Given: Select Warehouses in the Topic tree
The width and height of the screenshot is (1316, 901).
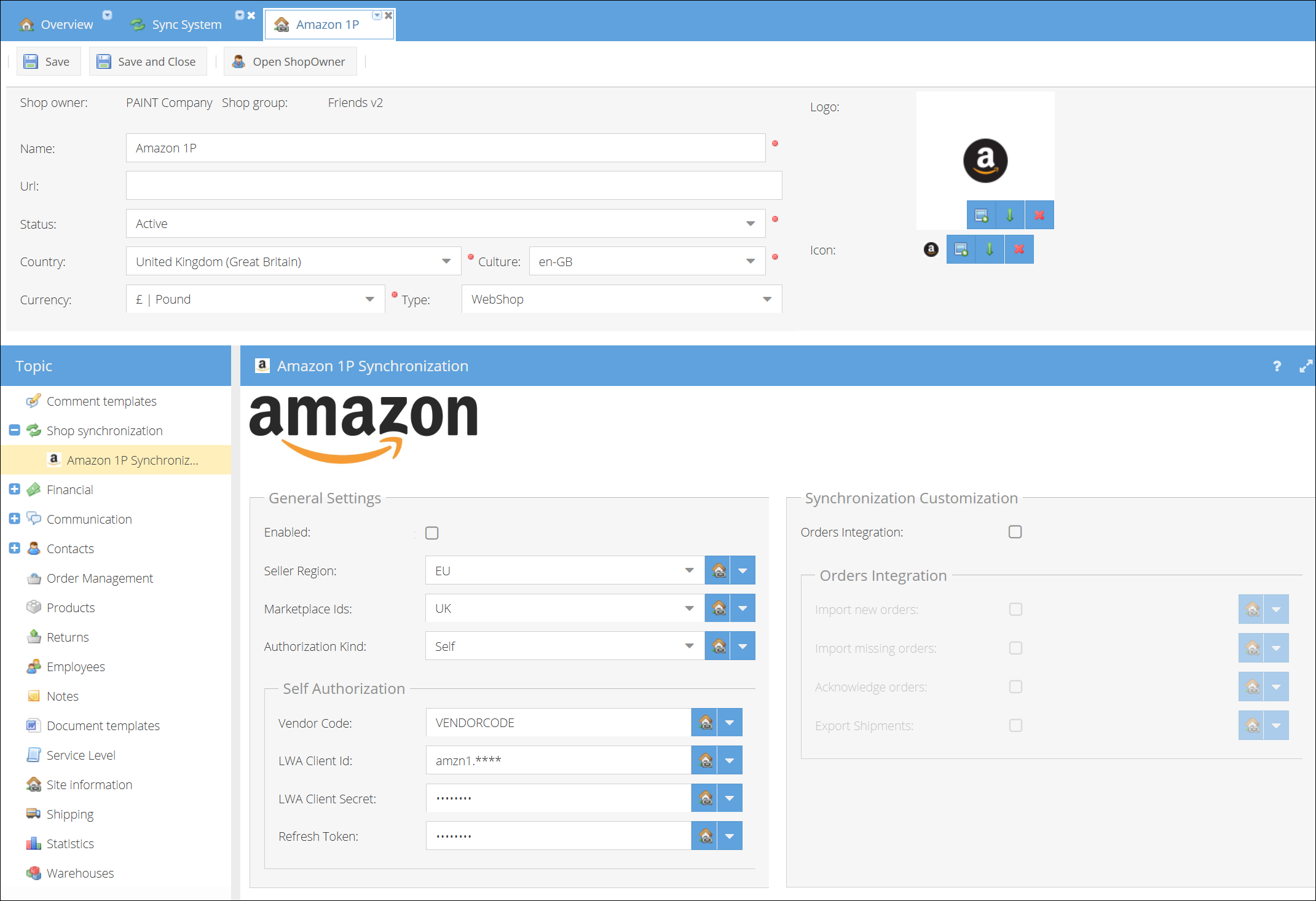Looking at the screenshot, I should click(80, 873).
